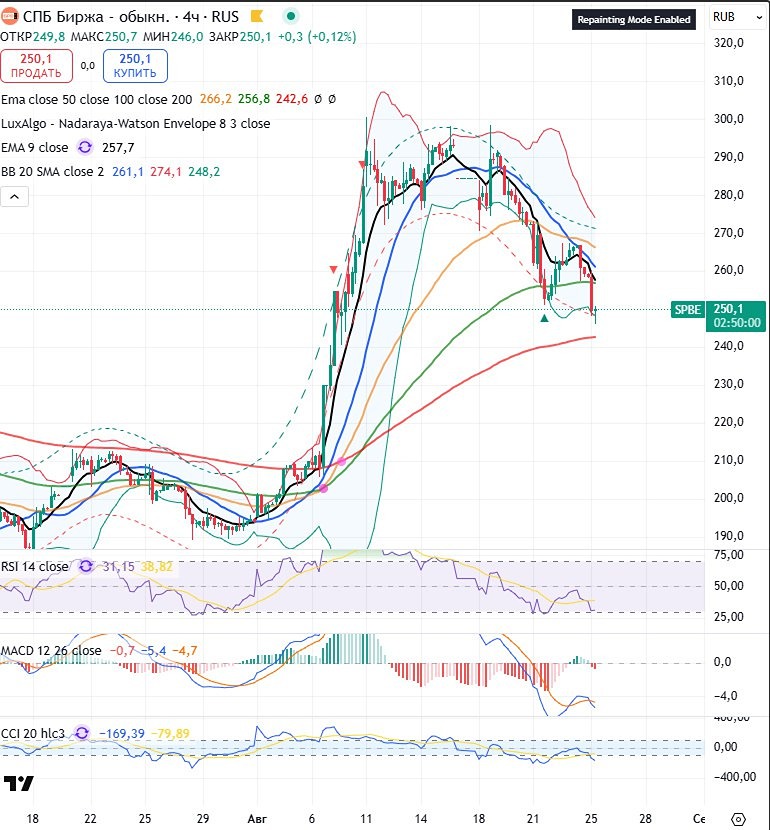Select the Ema close 50 close 100 indicator label
The image size is (770, 830).
pyautogui.click(x=96, y=99)
